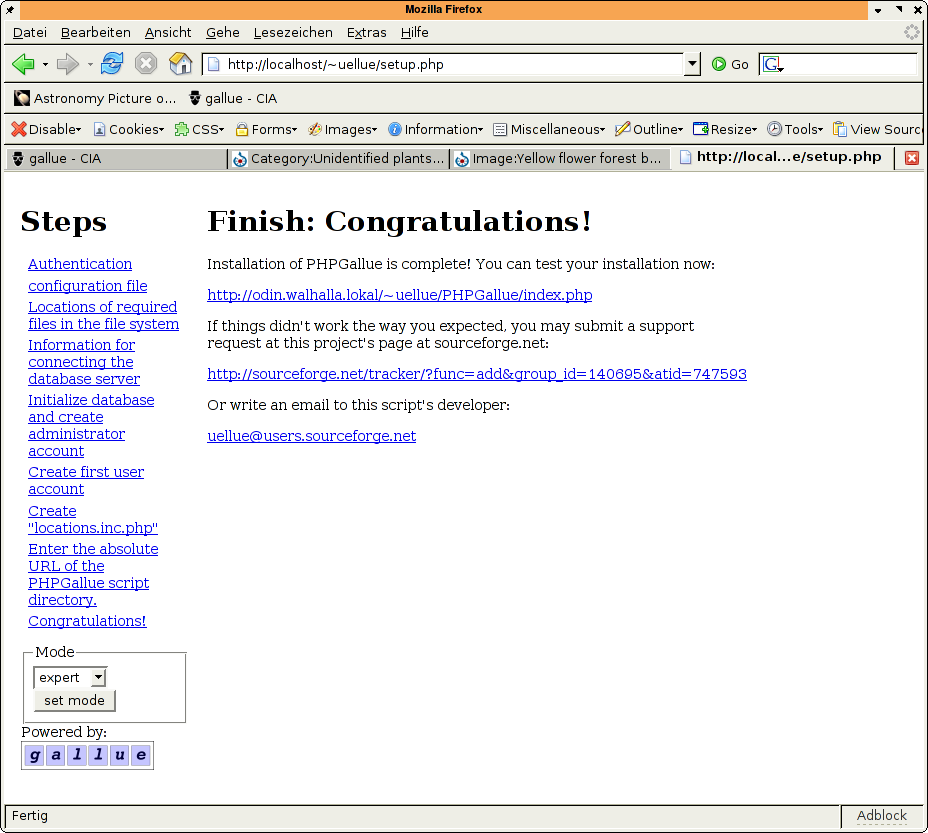
Task: Open the Cookies developer toolbar menu
Action: click(x=129, y=129)
